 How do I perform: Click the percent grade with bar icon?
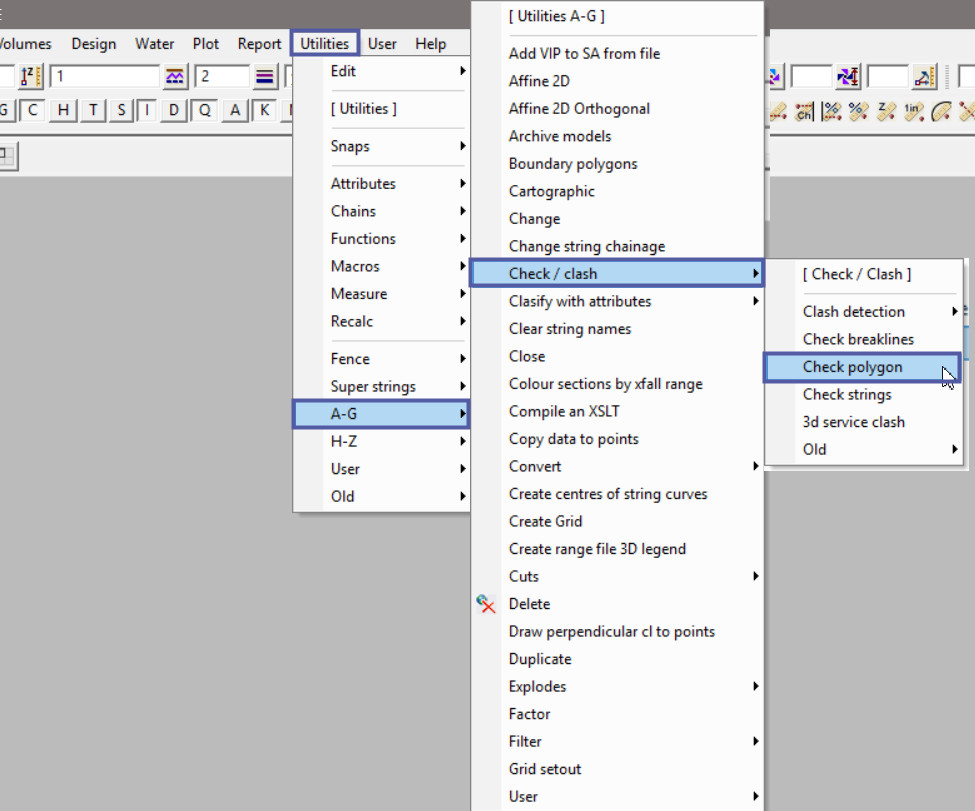tap(831, 112)
